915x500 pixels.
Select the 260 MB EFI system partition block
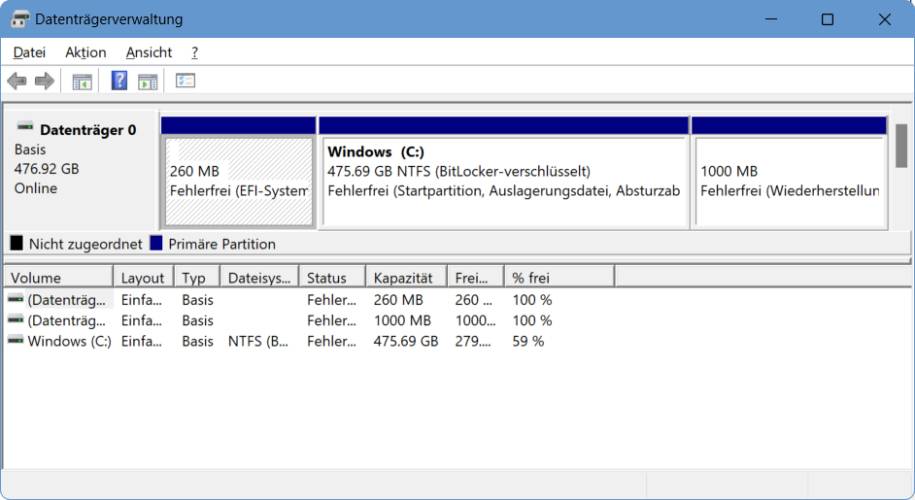coord(238,180)
